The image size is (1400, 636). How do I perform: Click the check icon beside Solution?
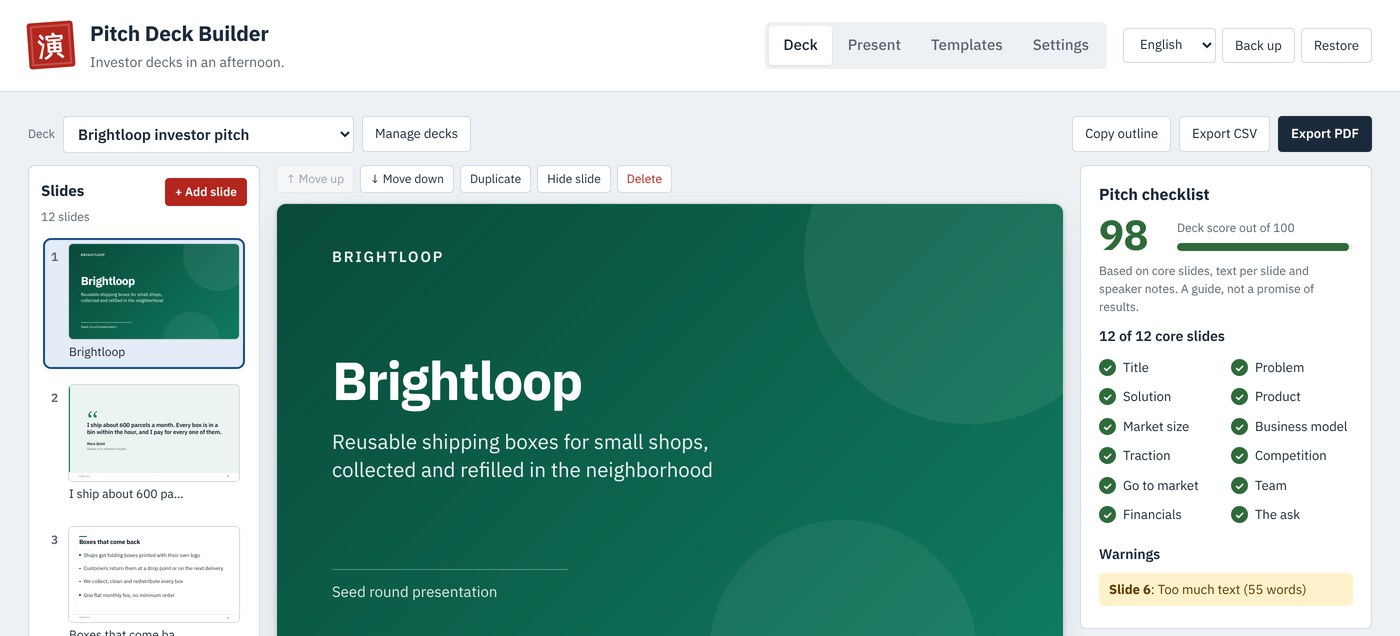tap(1107, 396)
